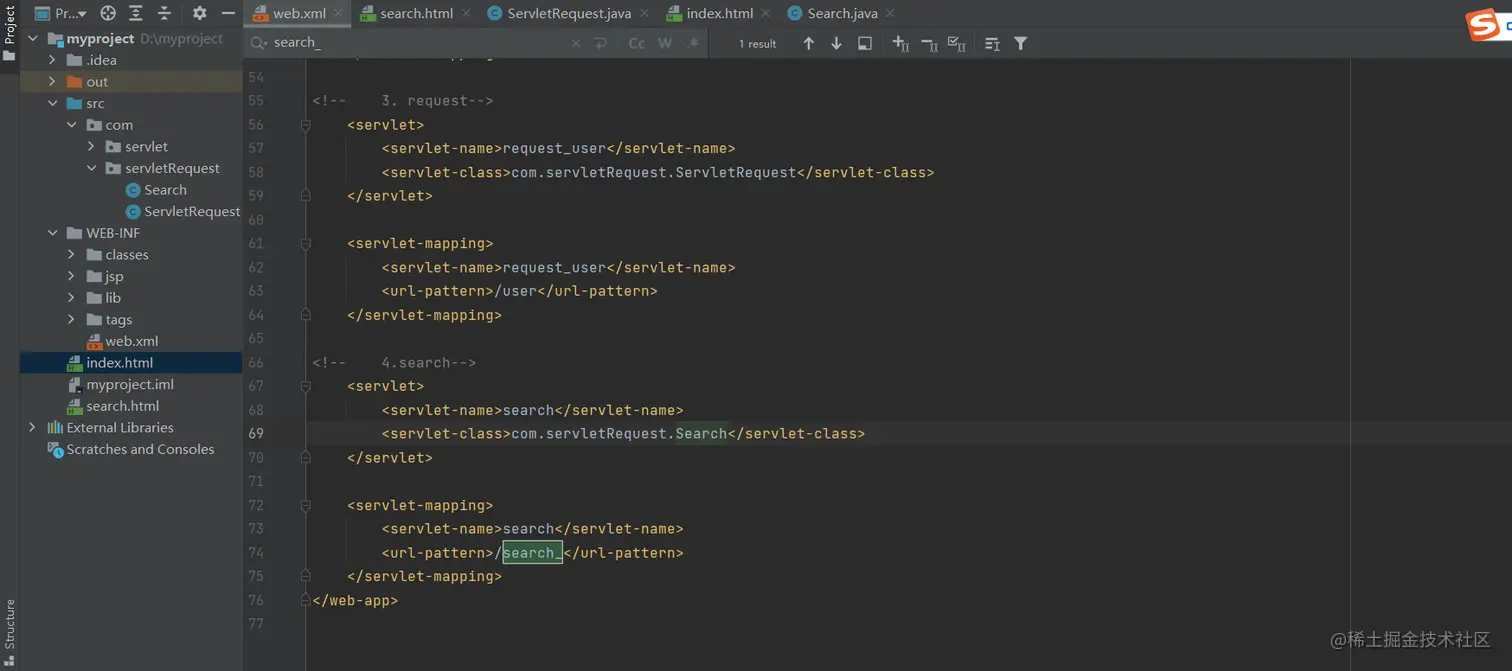Image resolution: width=1512 pixels, height=671 pixels.
Task: Open the Structure side tool tab
Action: [9, 633]
